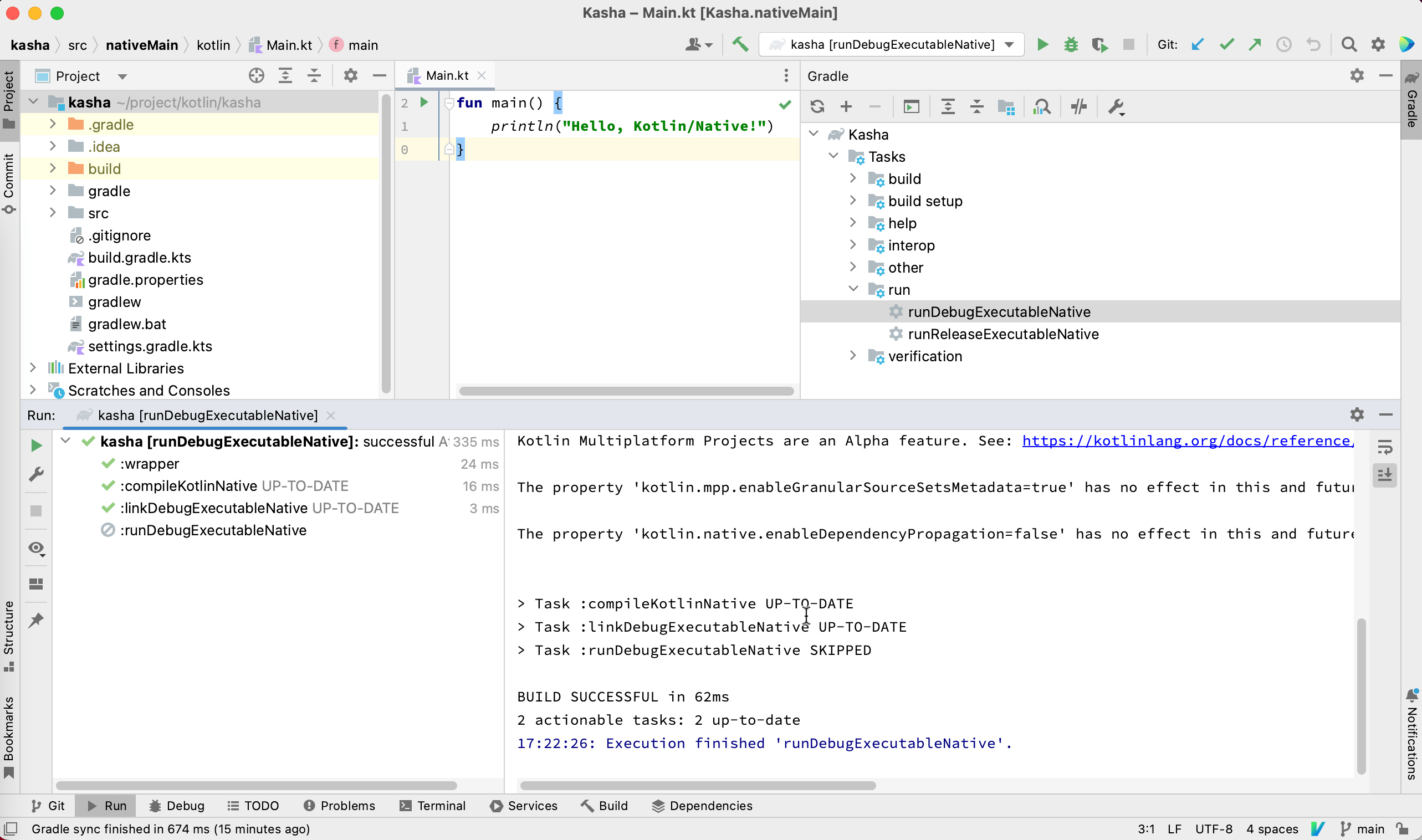The width and height of the screenshot is (1422, 840).
Task: Reload all Gradle projects icon
Action: pos(817,106)
